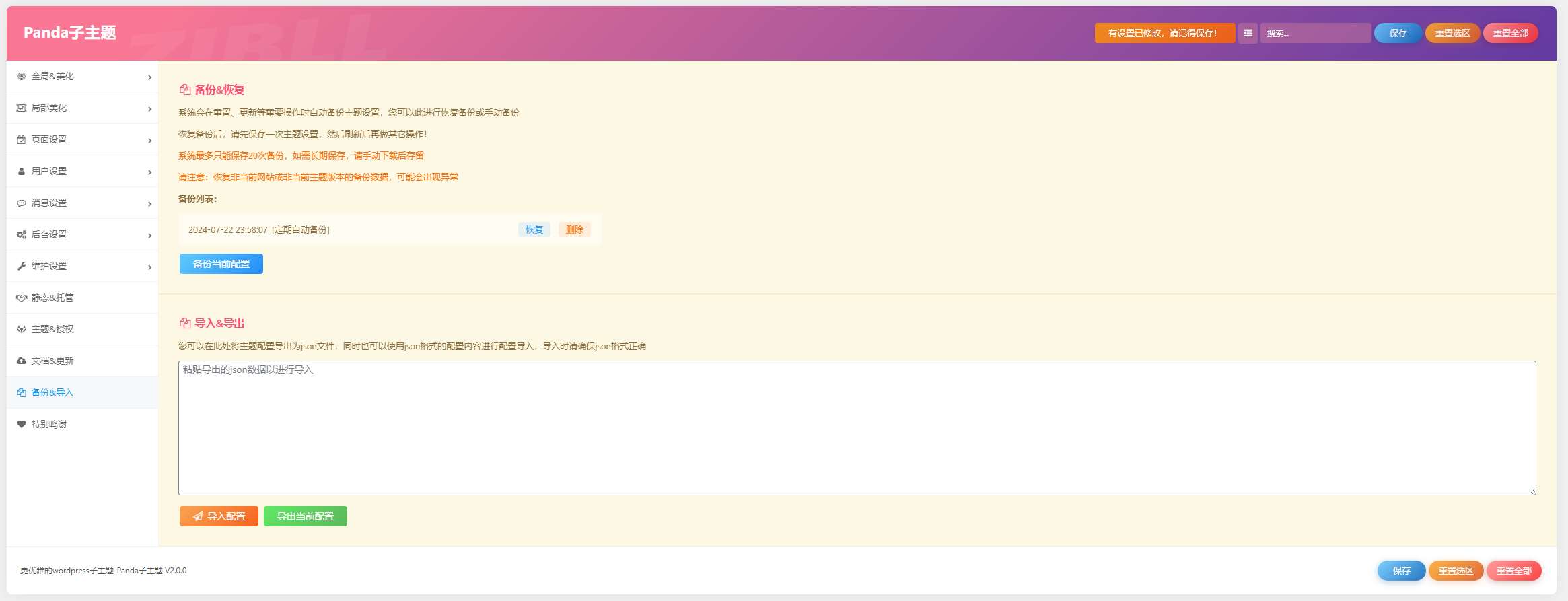
Task: Click 重置选区 button in top header
Action: point(1452,33)
